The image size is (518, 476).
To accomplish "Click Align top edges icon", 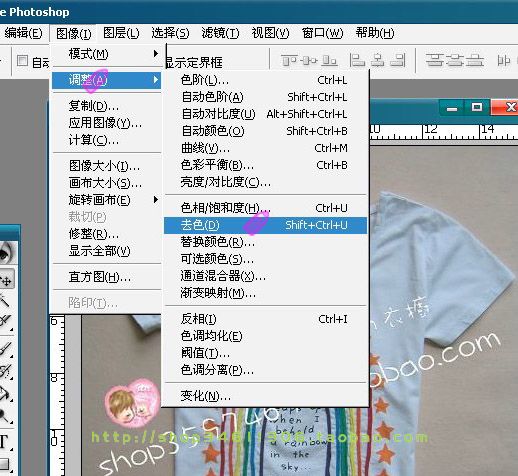I will click(x=289, y=60).
